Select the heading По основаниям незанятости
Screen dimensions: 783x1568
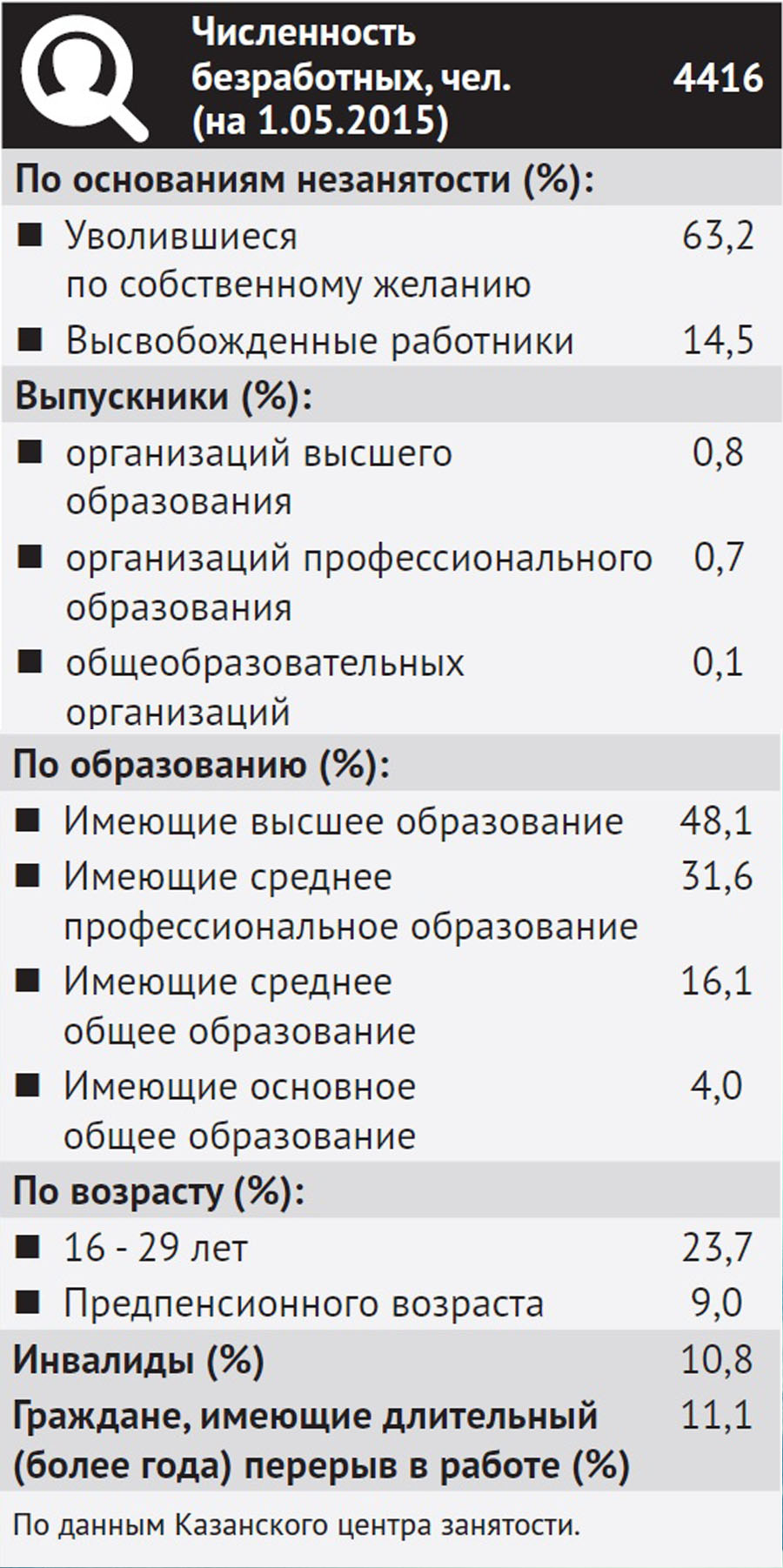[x=304, y=180]
